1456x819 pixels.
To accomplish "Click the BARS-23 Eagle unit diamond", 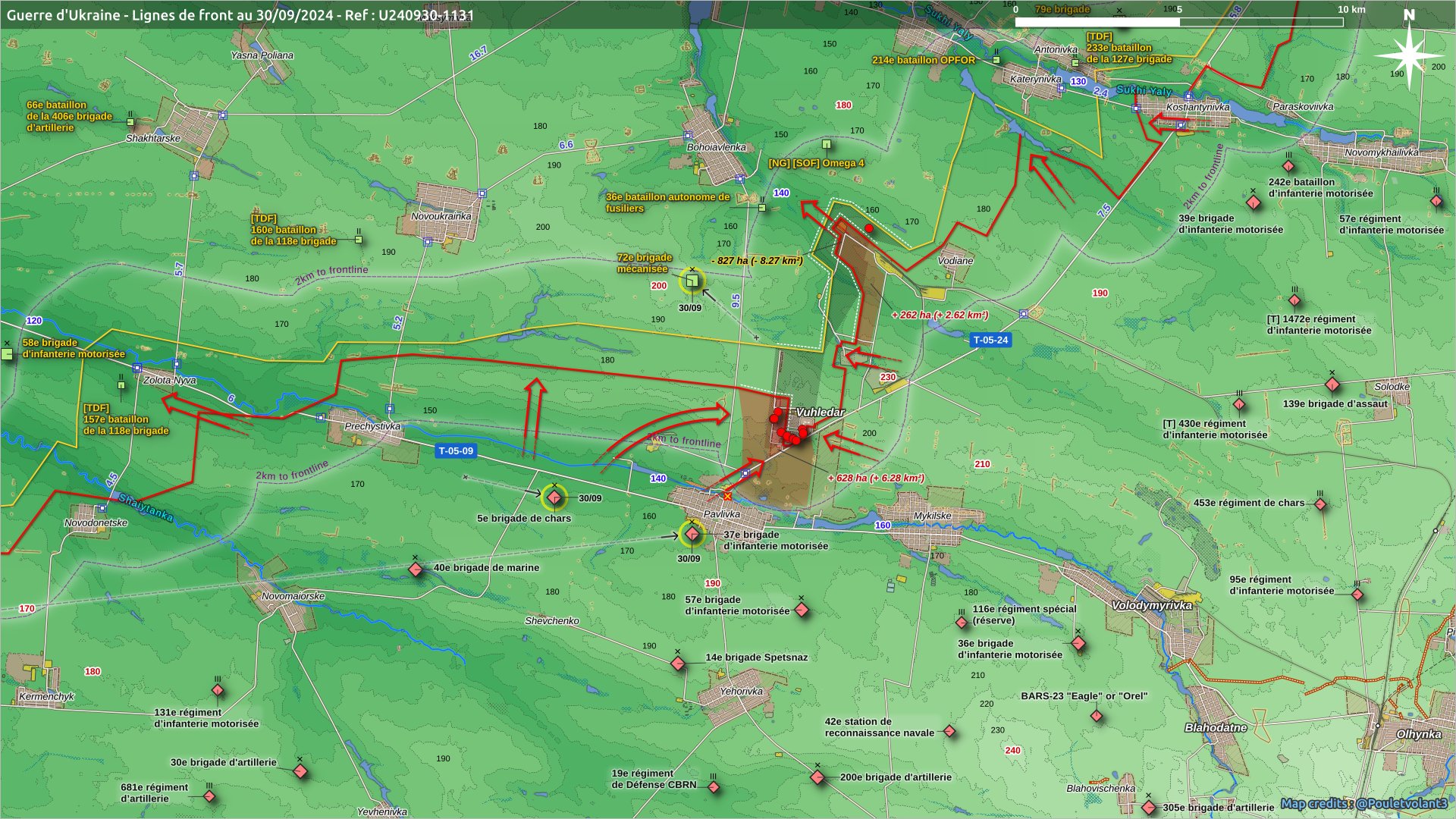I will (1097, 715).
